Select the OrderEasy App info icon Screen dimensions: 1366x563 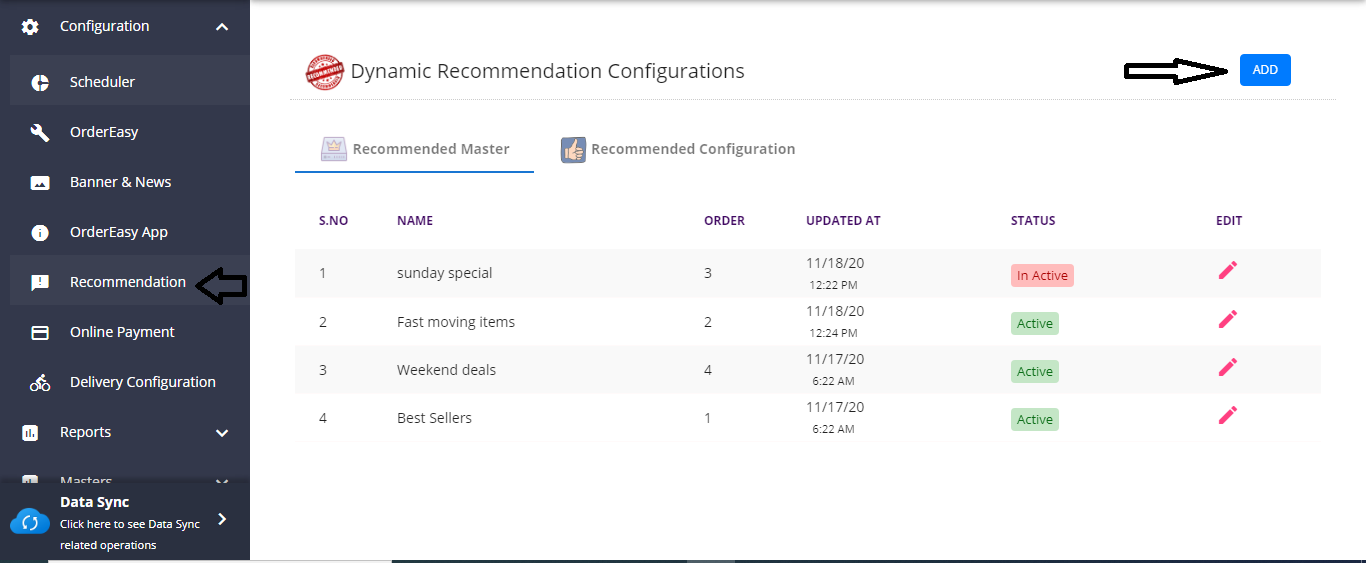click(40, 232)
